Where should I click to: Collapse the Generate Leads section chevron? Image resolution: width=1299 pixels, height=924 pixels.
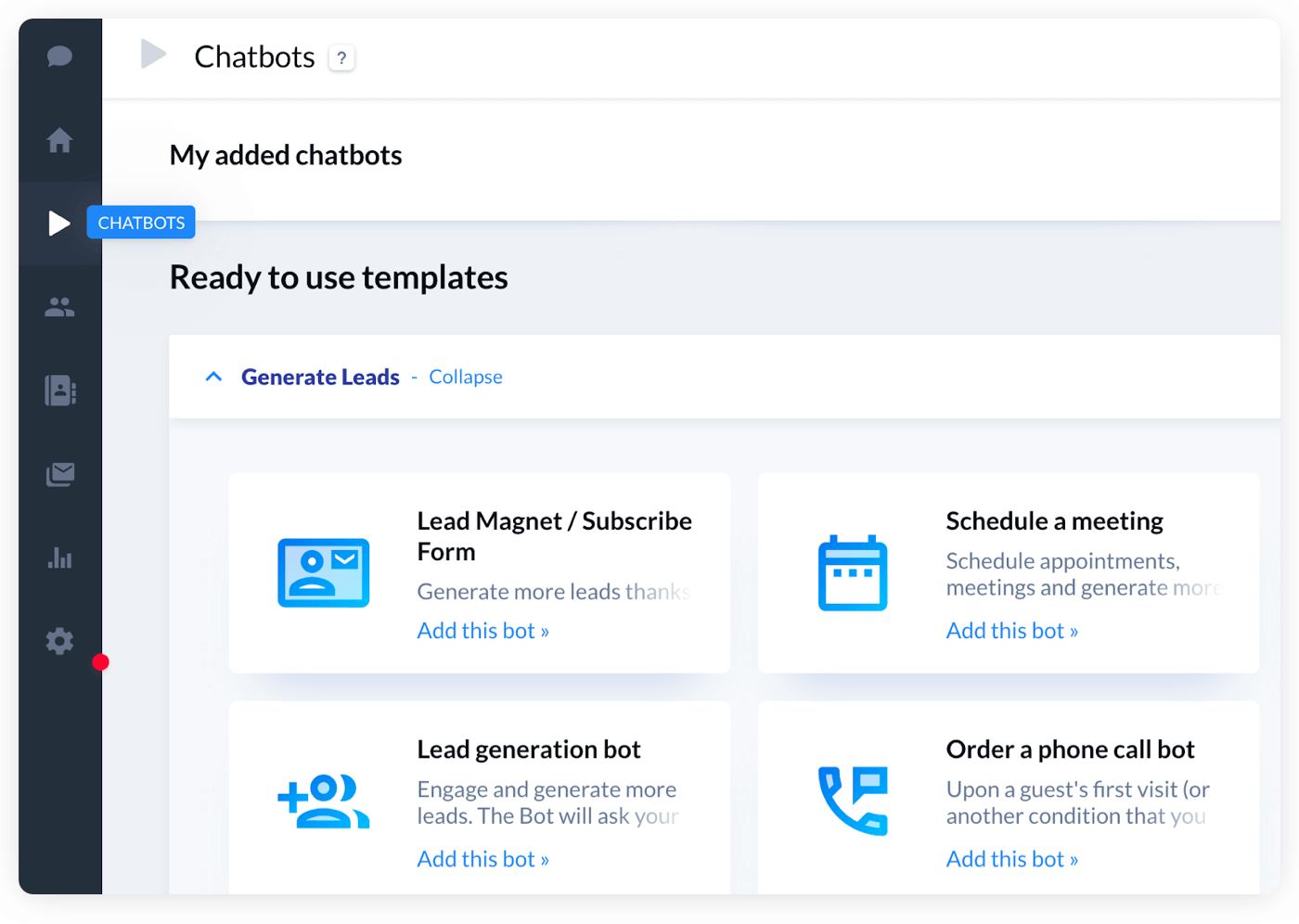[213, 376]
